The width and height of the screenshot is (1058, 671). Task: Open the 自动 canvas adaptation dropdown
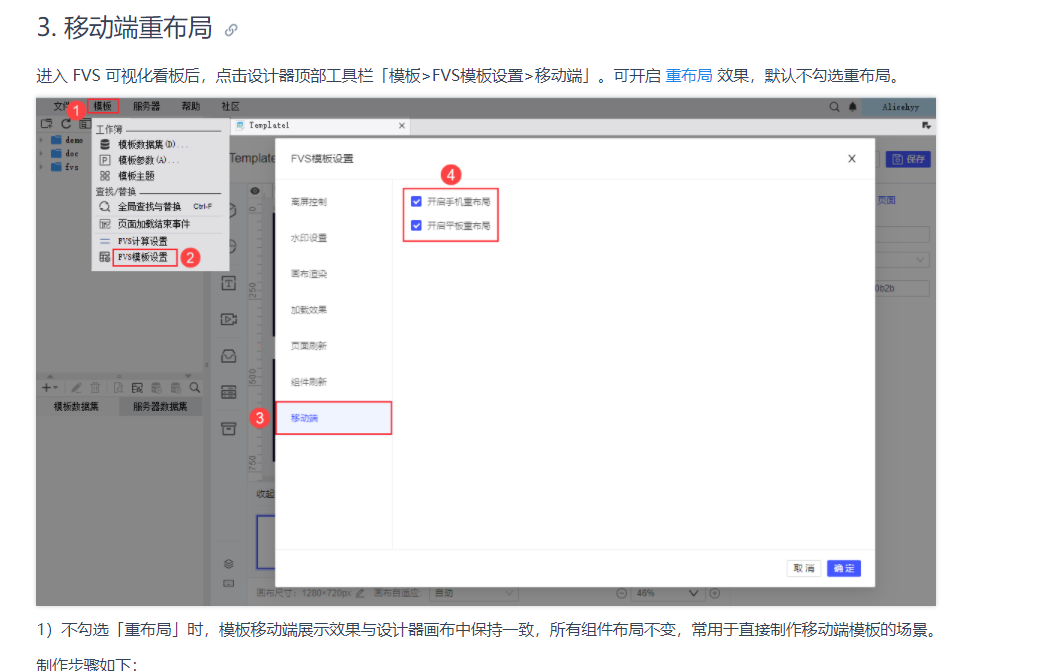click(474, 593)
